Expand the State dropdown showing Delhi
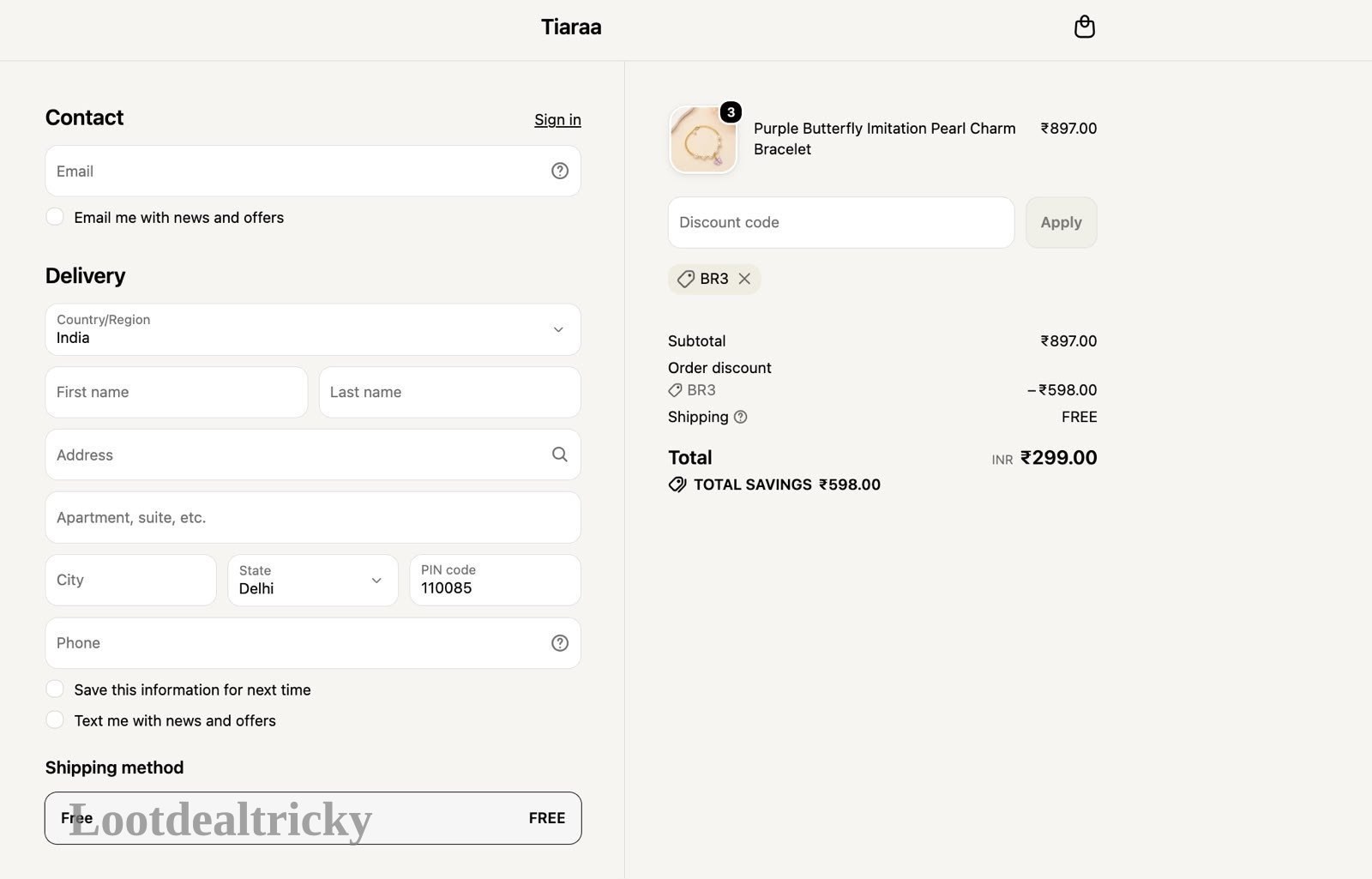Image resolution: width=1372 pixels, height=879 pixels. 313,580
